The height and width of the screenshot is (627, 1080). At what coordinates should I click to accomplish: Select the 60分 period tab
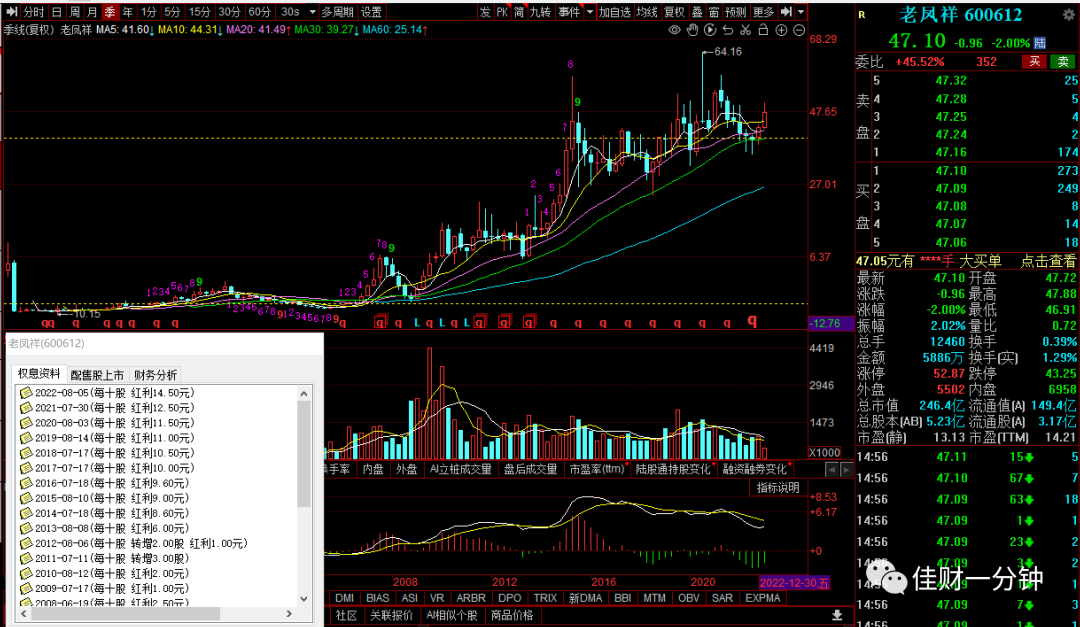point(260,12)
